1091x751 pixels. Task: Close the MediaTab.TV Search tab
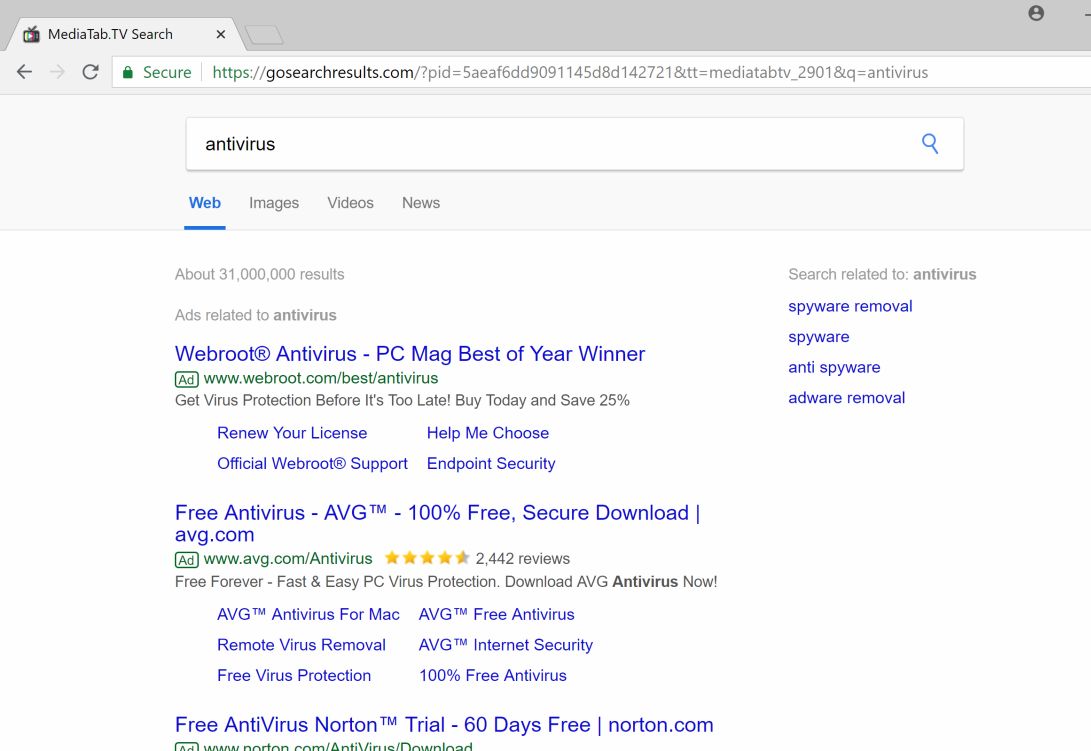[x=221, y=34]
